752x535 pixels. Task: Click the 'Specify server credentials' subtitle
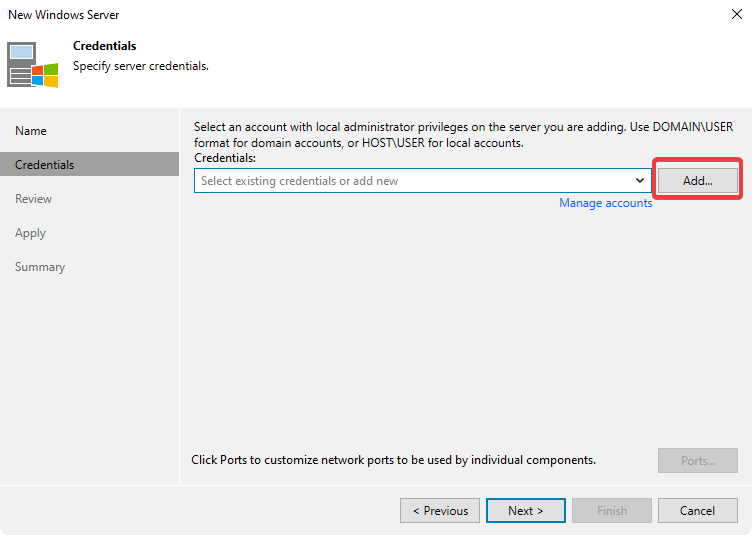[x=141, y=66]
